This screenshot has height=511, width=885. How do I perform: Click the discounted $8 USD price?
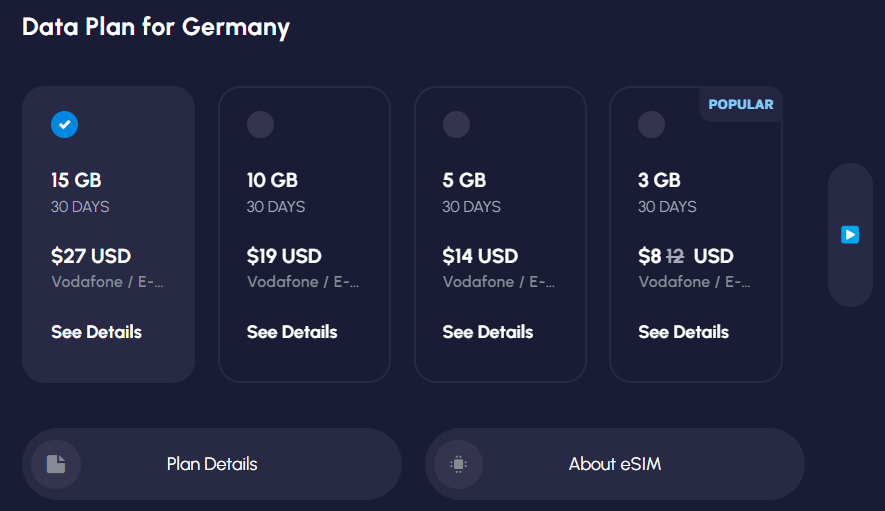pyautogui.click(x=686, y=256)
